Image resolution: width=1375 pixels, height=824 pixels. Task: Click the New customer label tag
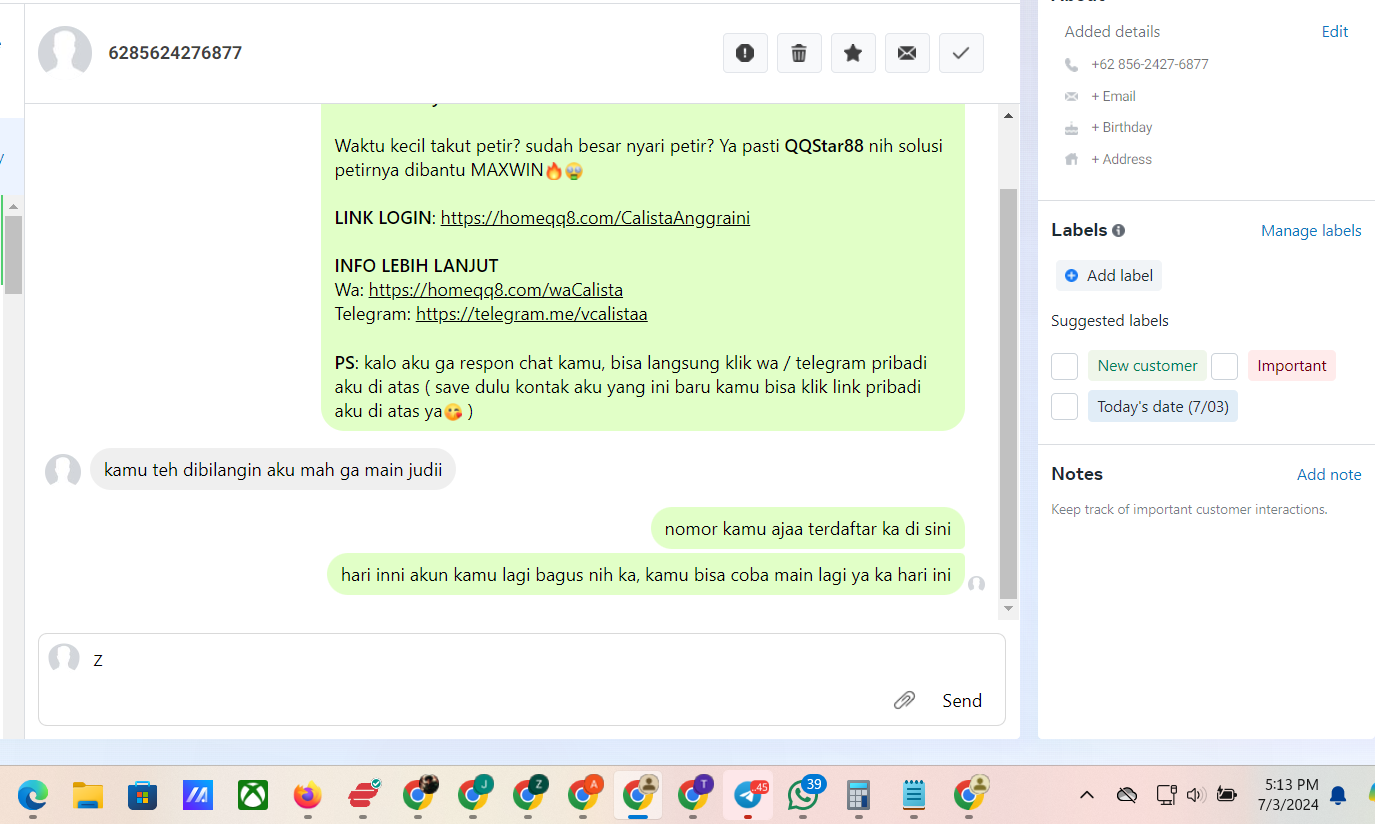(1147, 366)
